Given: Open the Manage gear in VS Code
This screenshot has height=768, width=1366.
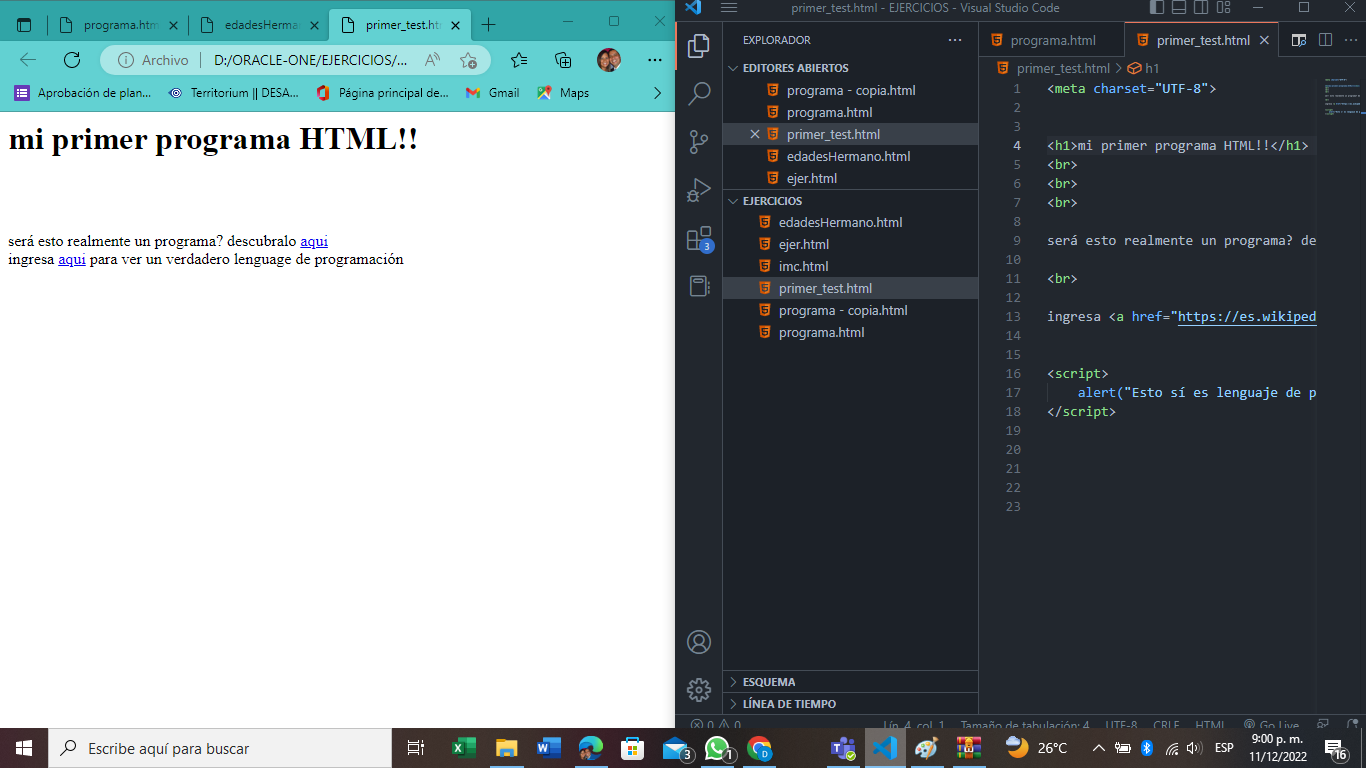Looking at the screenshot, I should pyautogui.click(x=699, y=689).
